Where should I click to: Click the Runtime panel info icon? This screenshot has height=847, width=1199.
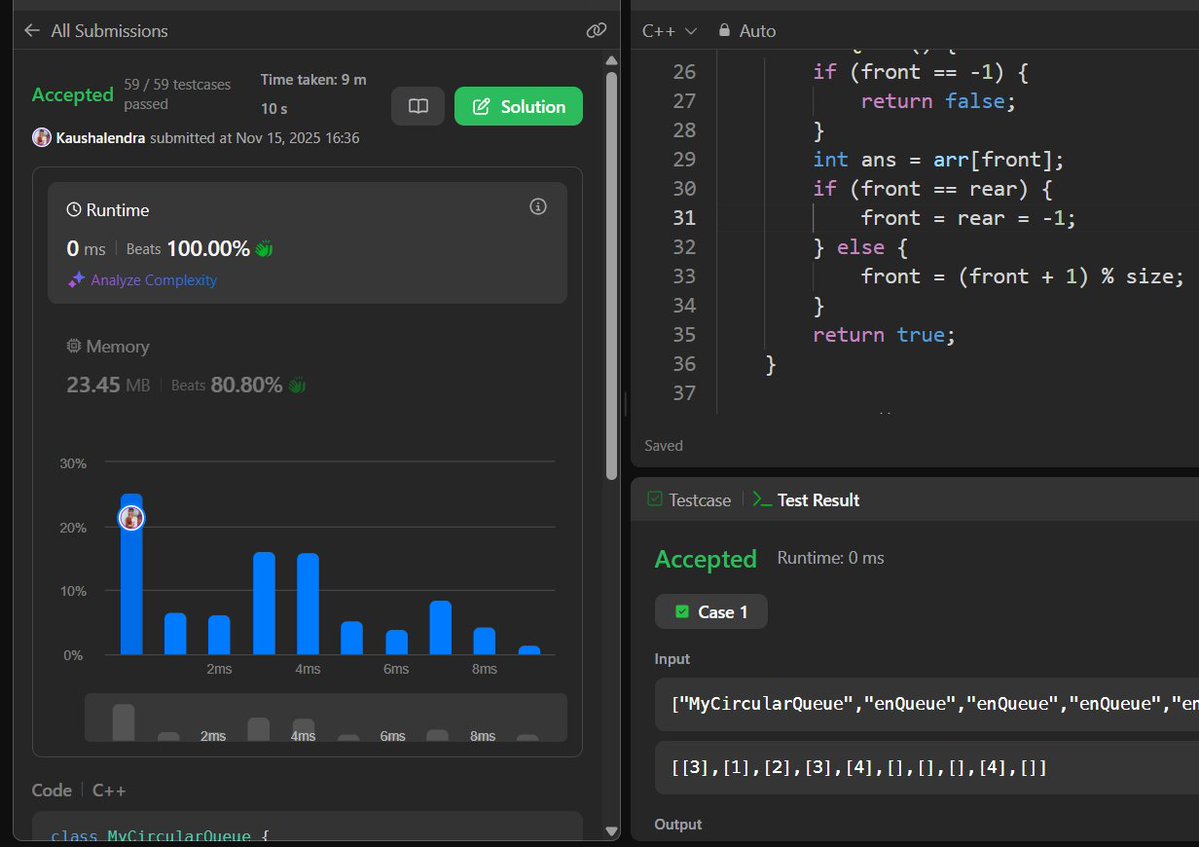[537, 206]
